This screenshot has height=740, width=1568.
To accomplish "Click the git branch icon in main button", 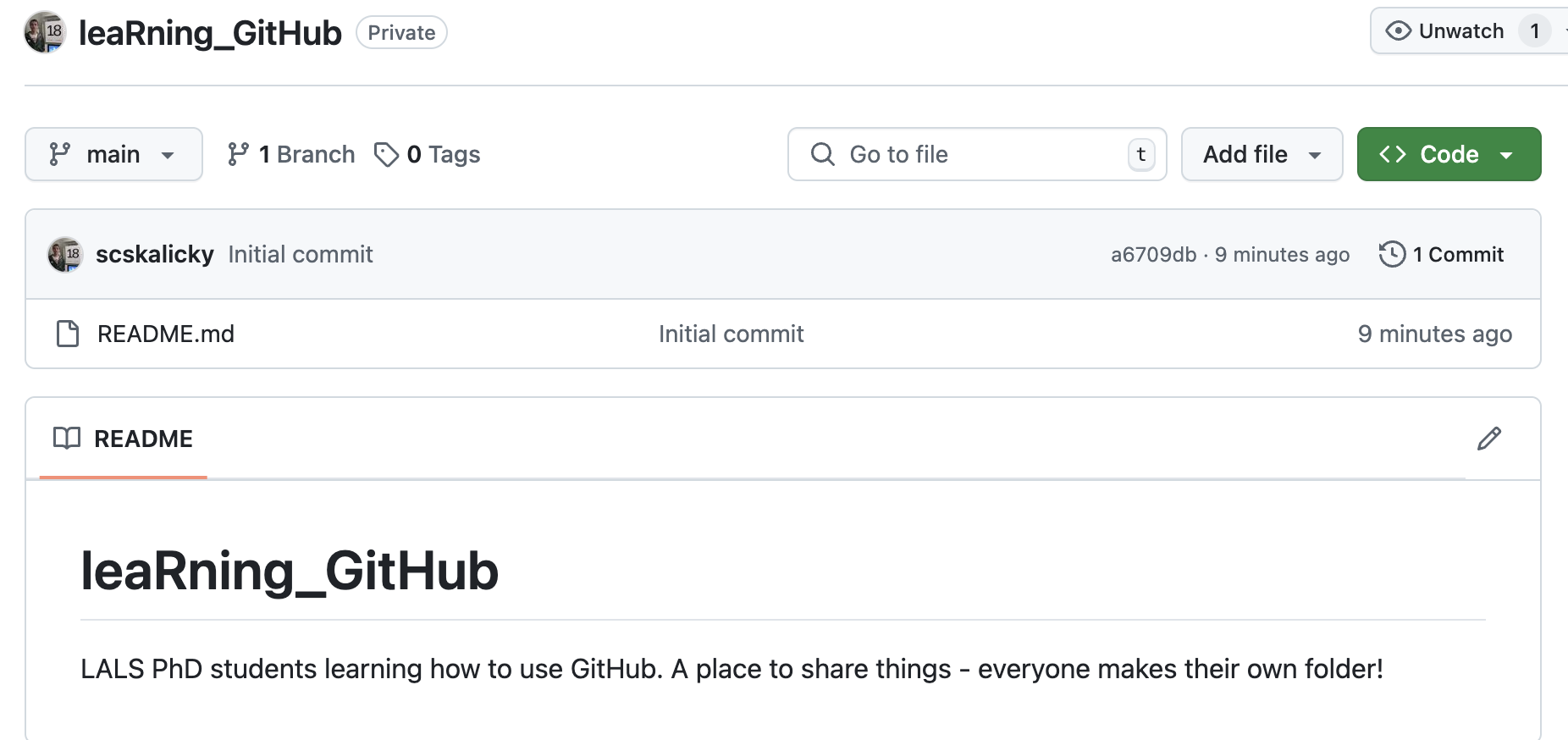I will tap(59, 154).
